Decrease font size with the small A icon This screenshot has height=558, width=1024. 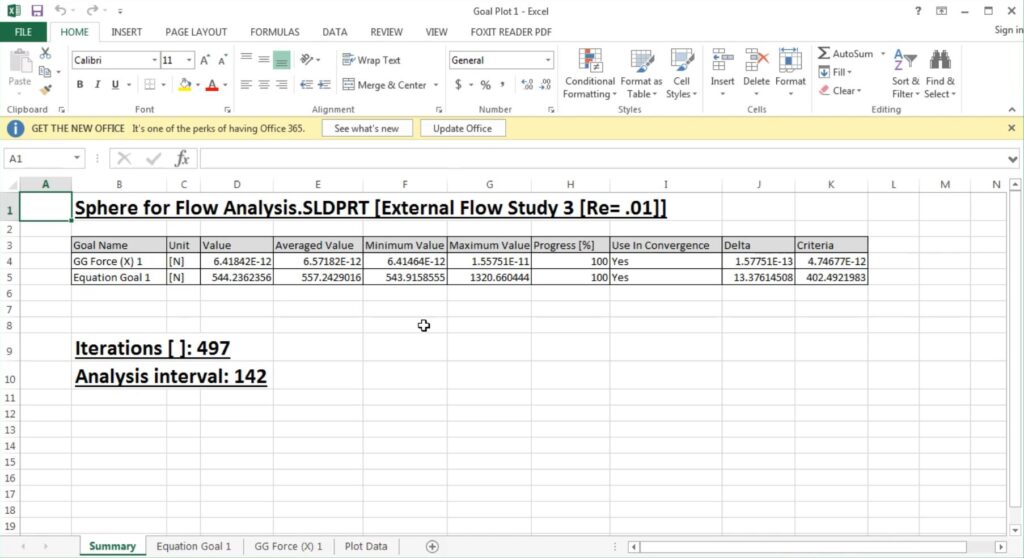(223, 60)
